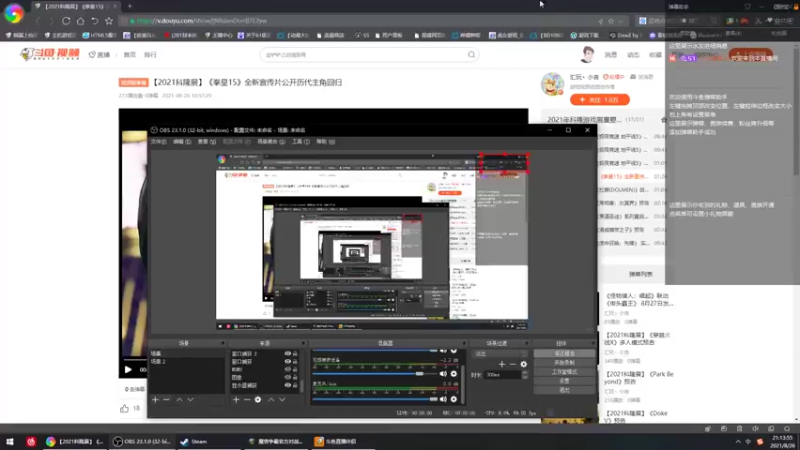Move source down in Sources panel
Screen dimensions: 800x450
282,400
